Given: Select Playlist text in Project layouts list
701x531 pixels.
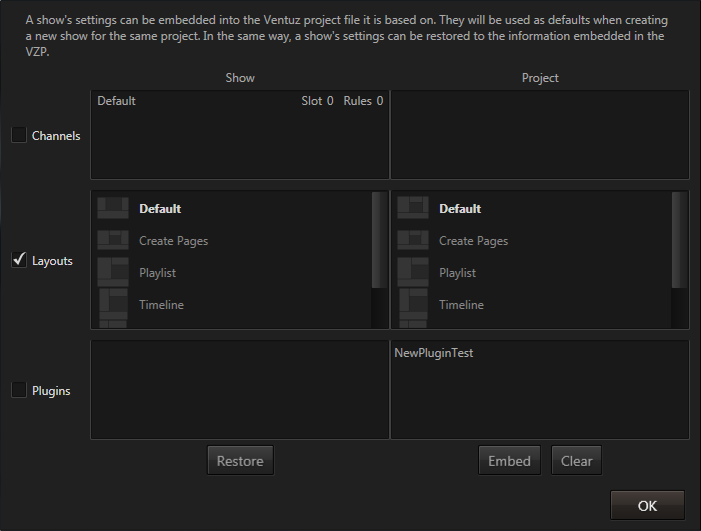Looking at the screenshot, I should point(457,273).
